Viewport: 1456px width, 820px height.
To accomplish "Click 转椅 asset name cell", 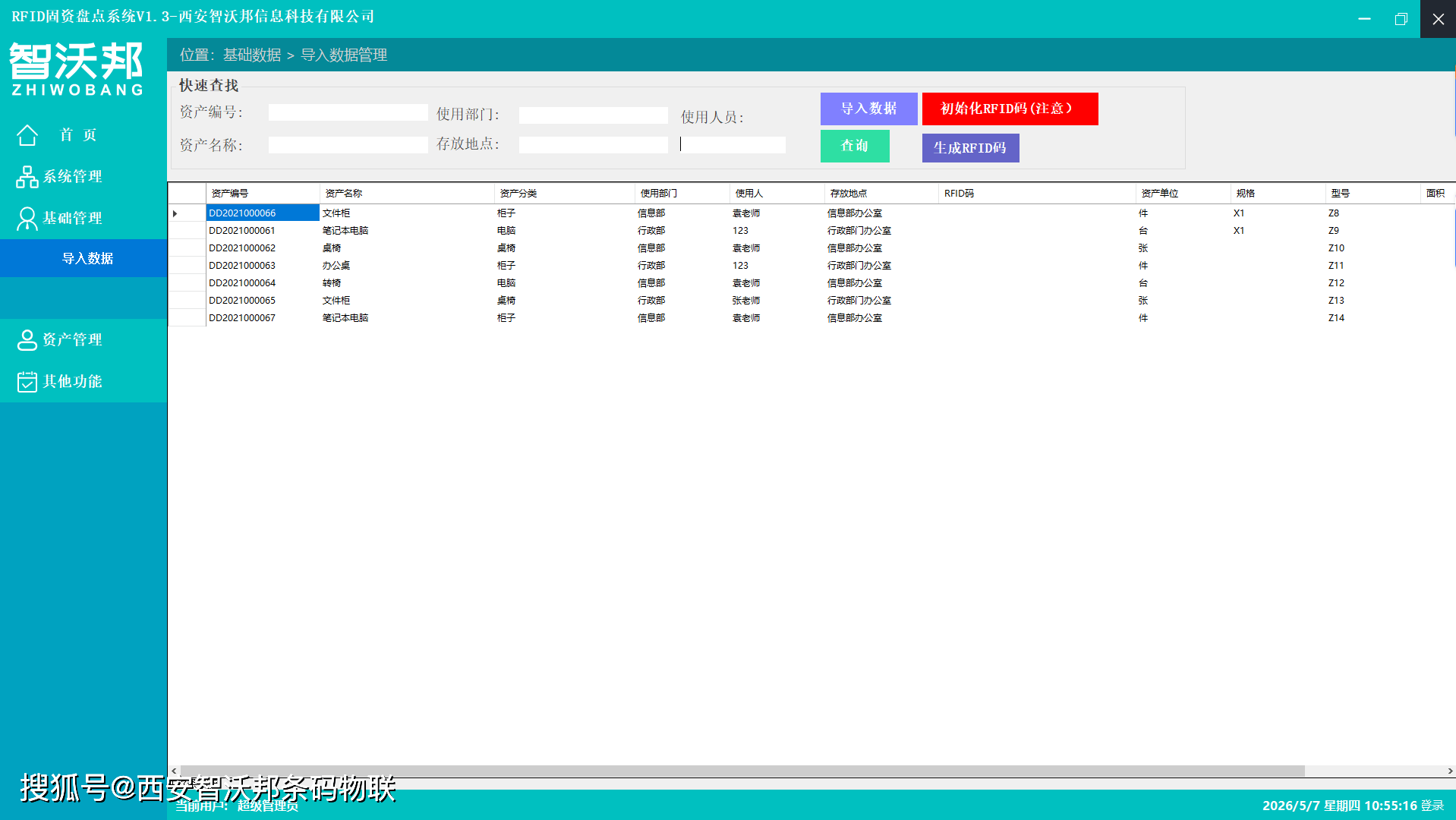I will pos(407,283).
